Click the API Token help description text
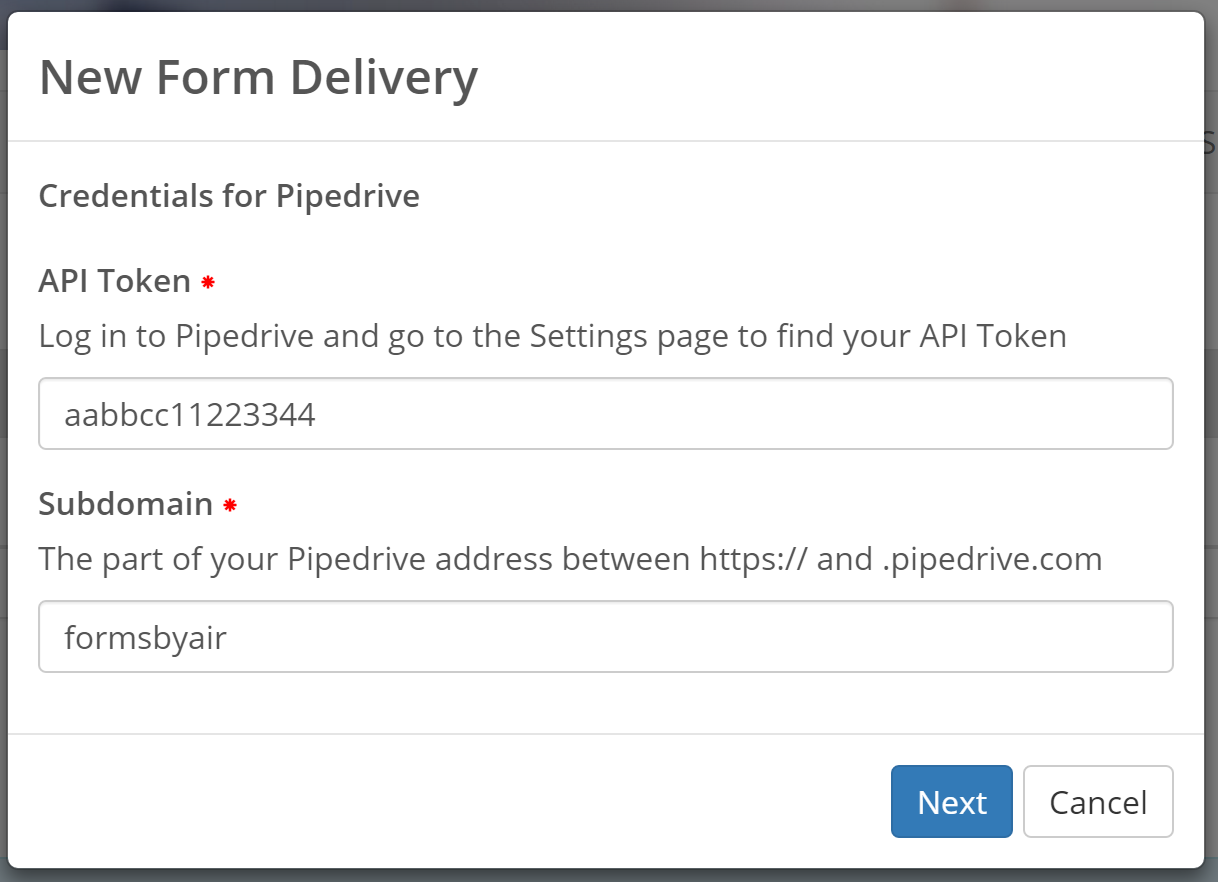 tap(552, 336)
